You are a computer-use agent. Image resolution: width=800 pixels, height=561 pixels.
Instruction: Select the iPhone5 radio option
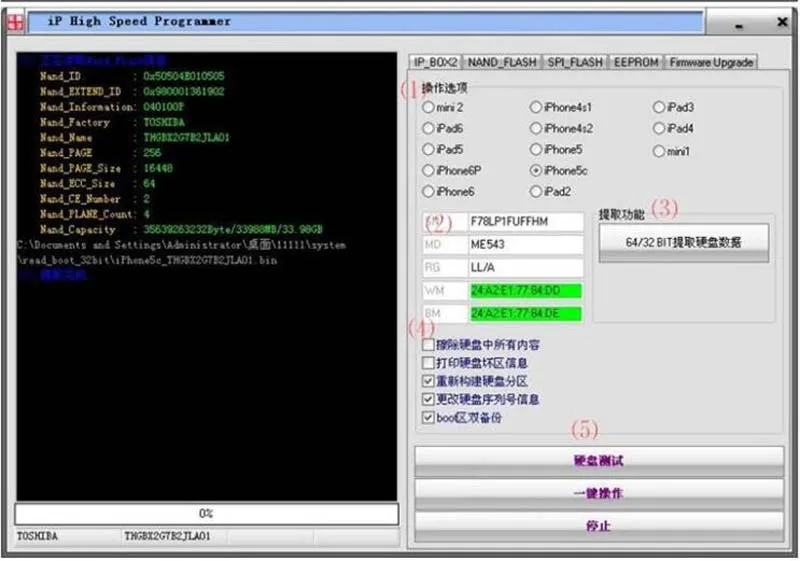[x=556, y=150]
